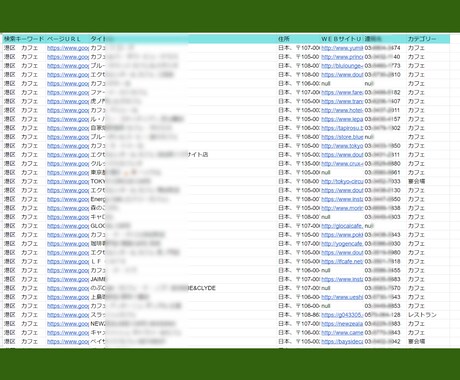This screenshot has width=460, height=380.
Task: Open the http://www.ueshi website link
Action: (342, 297)
